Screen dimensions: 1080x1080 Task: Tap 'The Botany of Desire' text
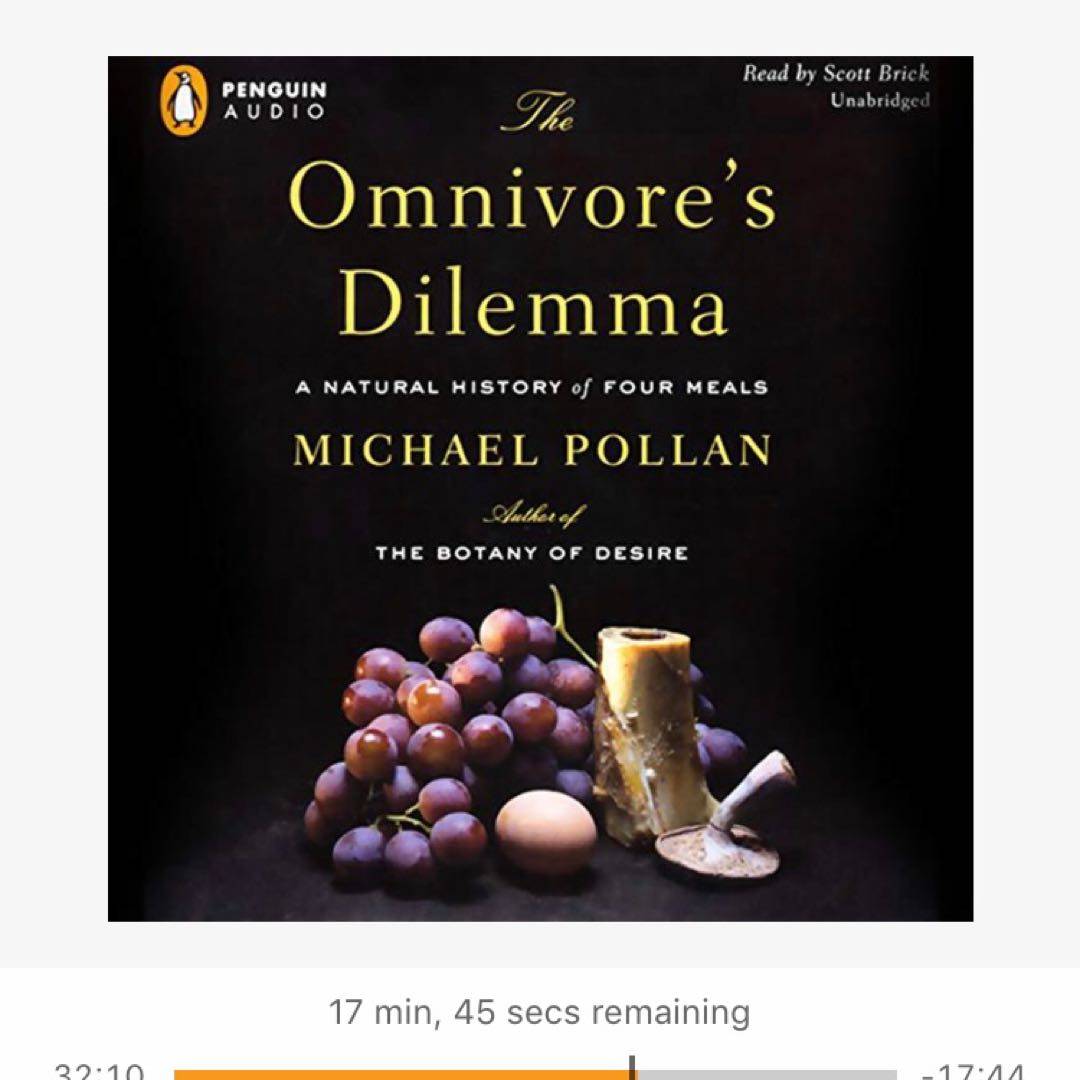[x=532, y=553]
